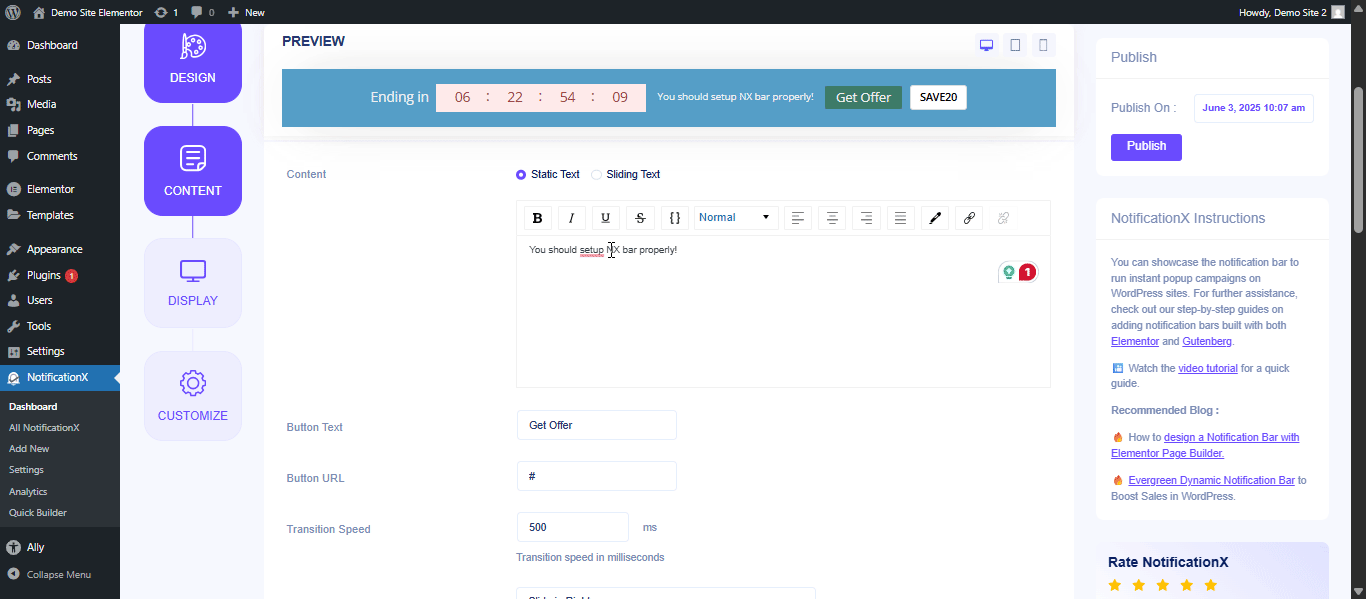Go to Content step

click(193, 171)
